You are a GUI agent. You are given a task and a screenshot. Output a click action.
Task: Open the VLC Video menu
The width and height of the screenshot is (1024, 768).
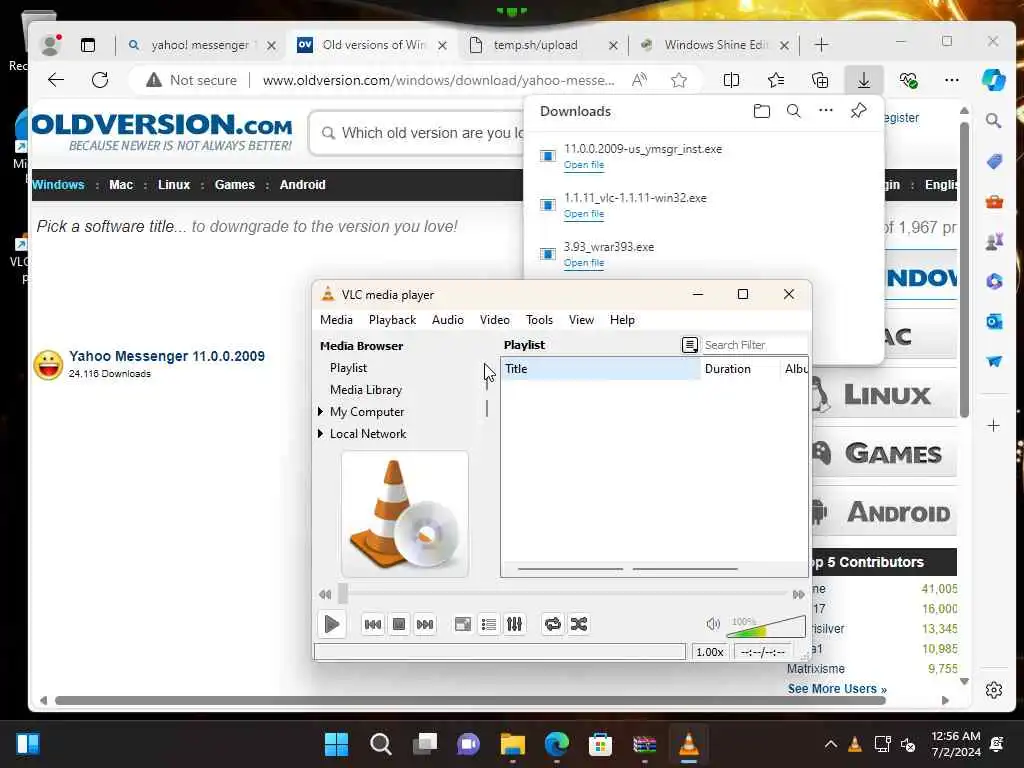[494, 320]
